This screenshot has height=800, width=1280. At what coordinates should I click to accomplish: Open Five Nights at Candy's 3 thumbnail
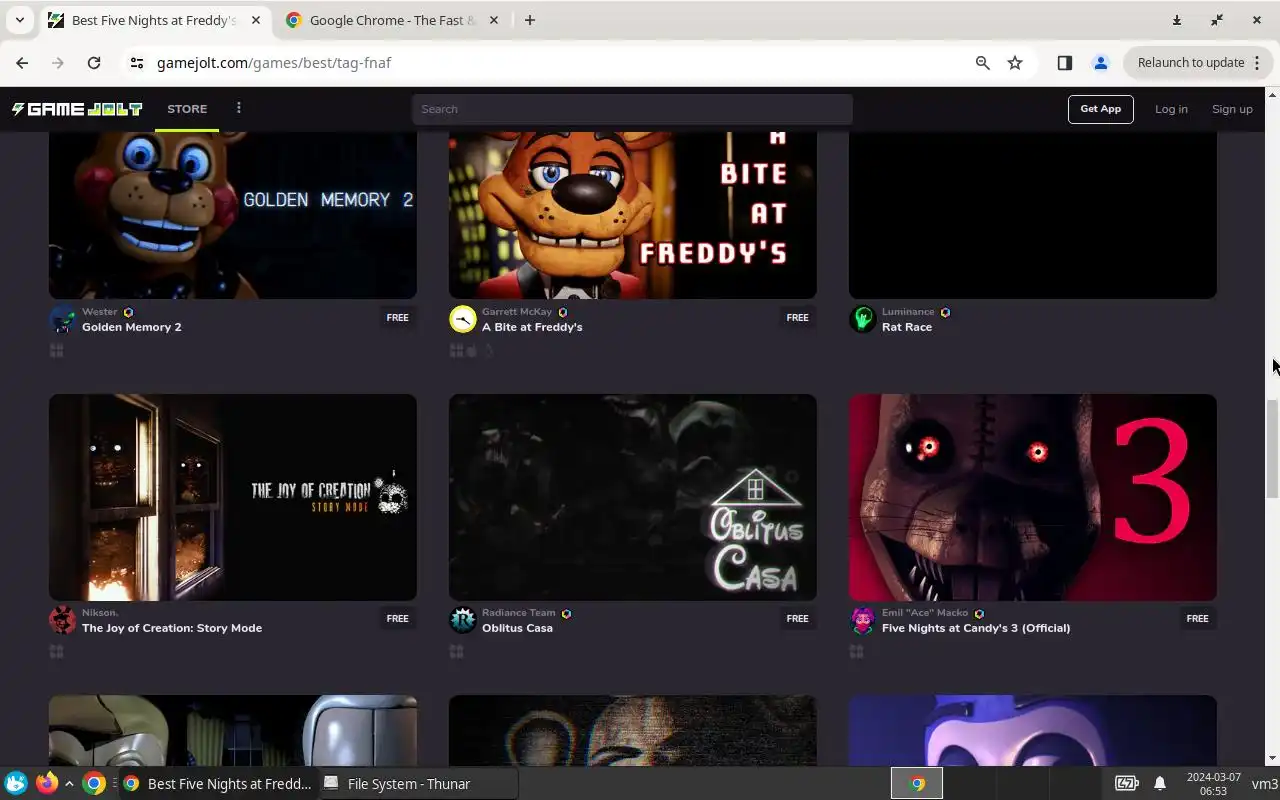(1033, 497)
